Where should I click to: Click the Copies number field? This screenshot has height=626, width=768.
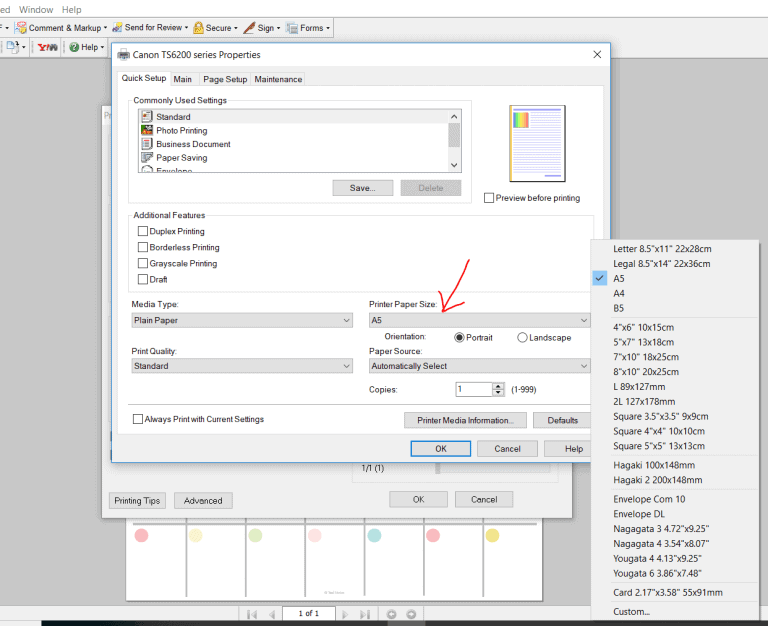474,389
